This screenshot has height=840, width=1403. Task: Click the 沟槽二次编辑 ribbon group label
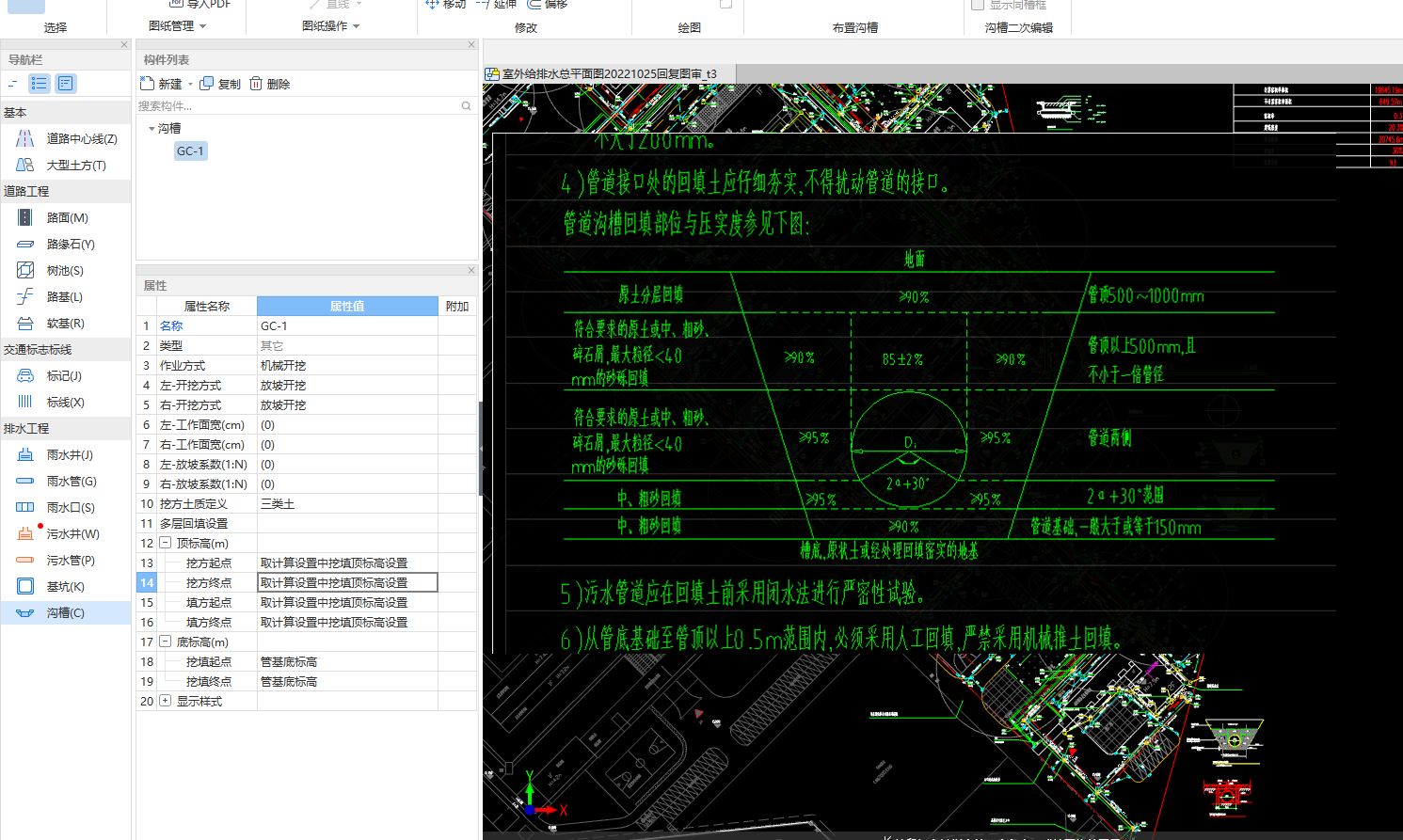coord(1019,27)
